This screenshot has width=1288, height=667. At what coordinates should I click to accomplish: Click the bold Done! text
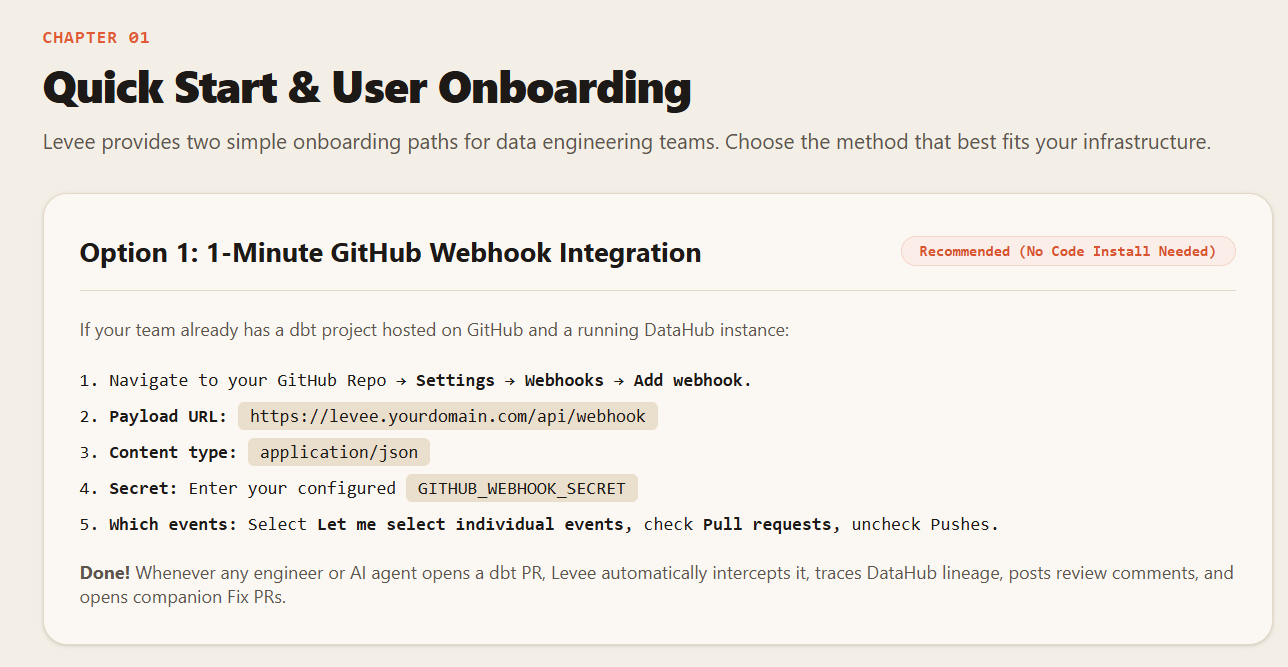coord(105,573)
